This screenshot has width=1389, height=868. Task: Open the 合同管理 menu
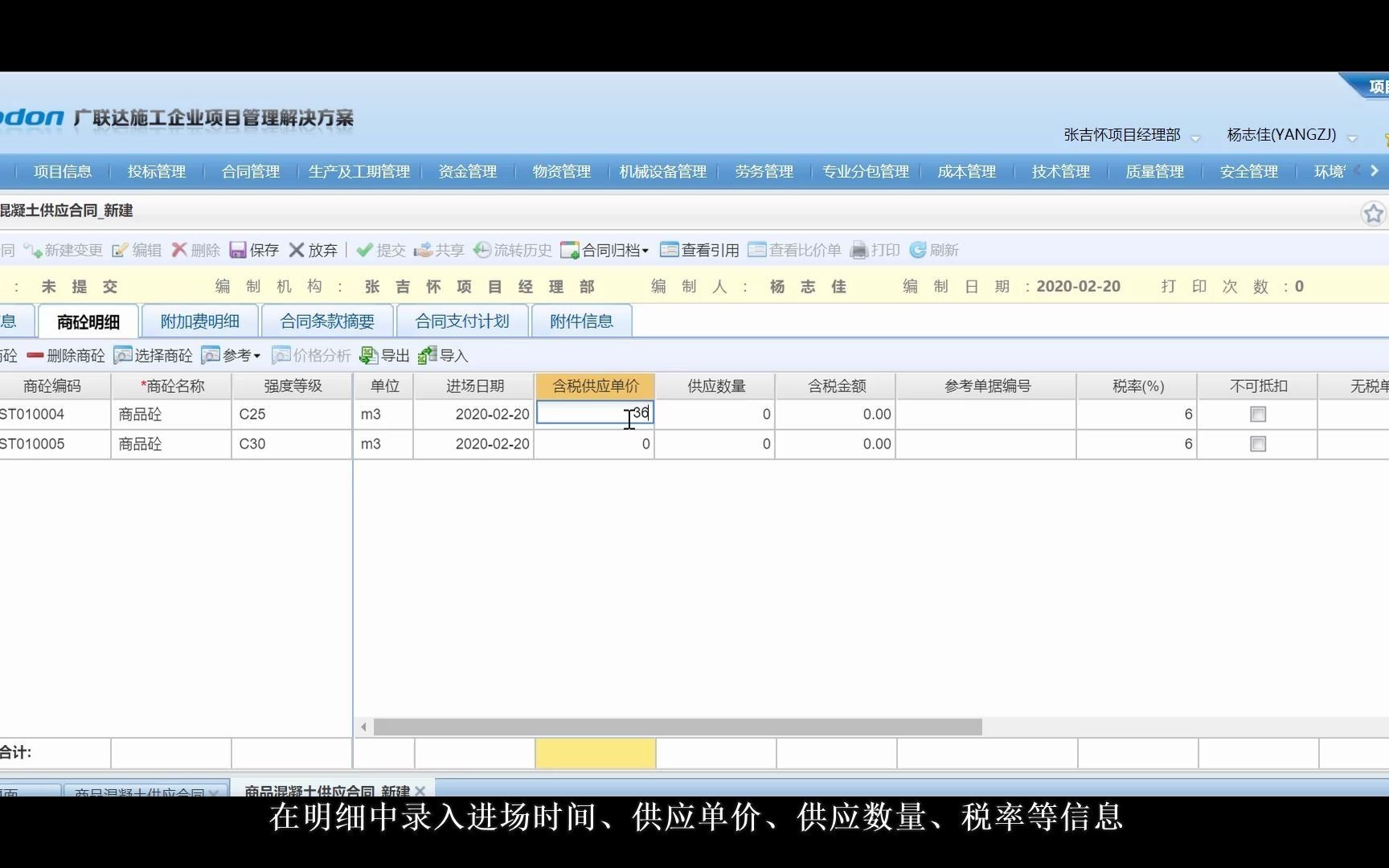click(x=251, y=171)
